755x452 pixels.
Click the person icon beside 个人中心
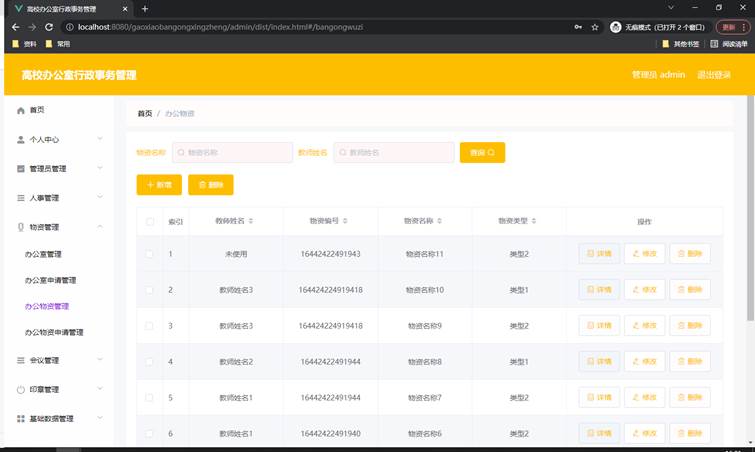(21, 140)
